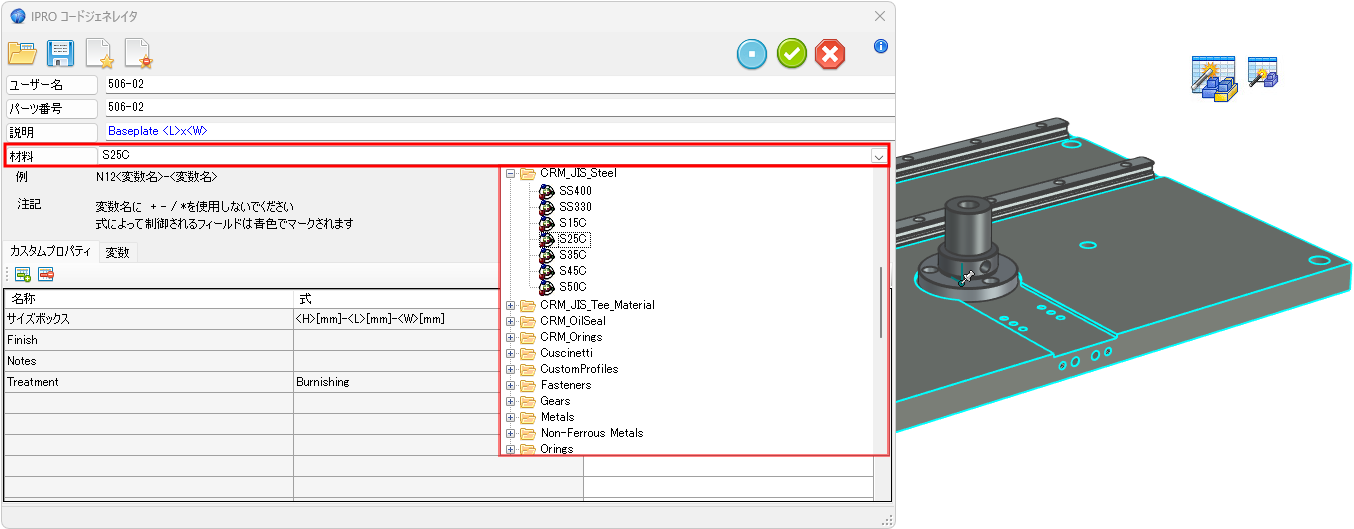This screenshot has width=1354, height=529.
Task: Click the 材料 field showing S25C
Action: pyautogui.click(x=483, y=156)
